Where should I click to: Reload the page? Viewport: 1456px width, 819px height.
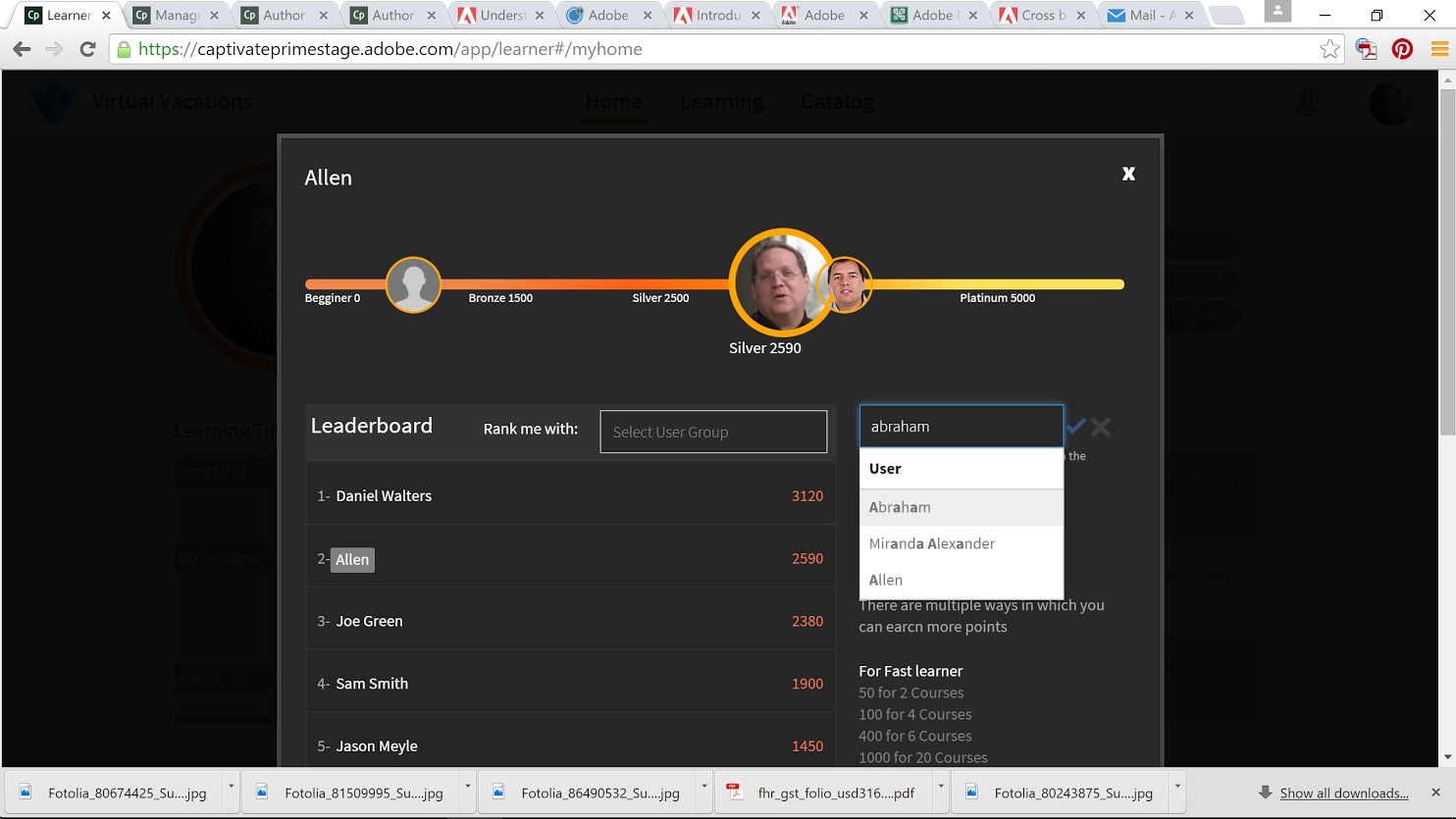tap(87, 49)
